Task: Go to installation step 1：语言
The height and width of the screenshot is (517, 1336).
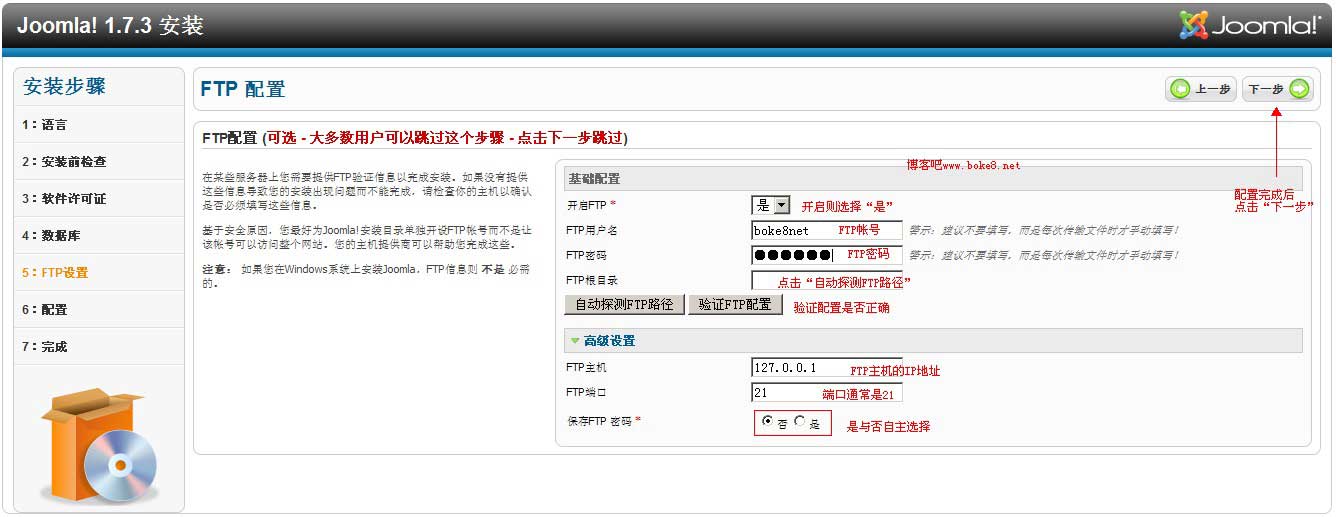Action: 99,125
